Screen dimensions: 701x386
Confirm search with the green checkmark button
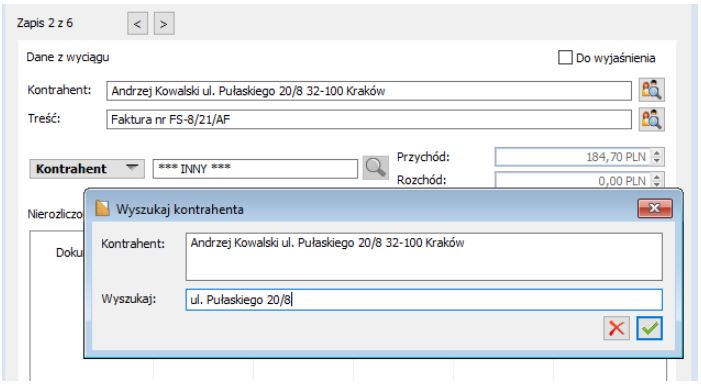[650, 328]
